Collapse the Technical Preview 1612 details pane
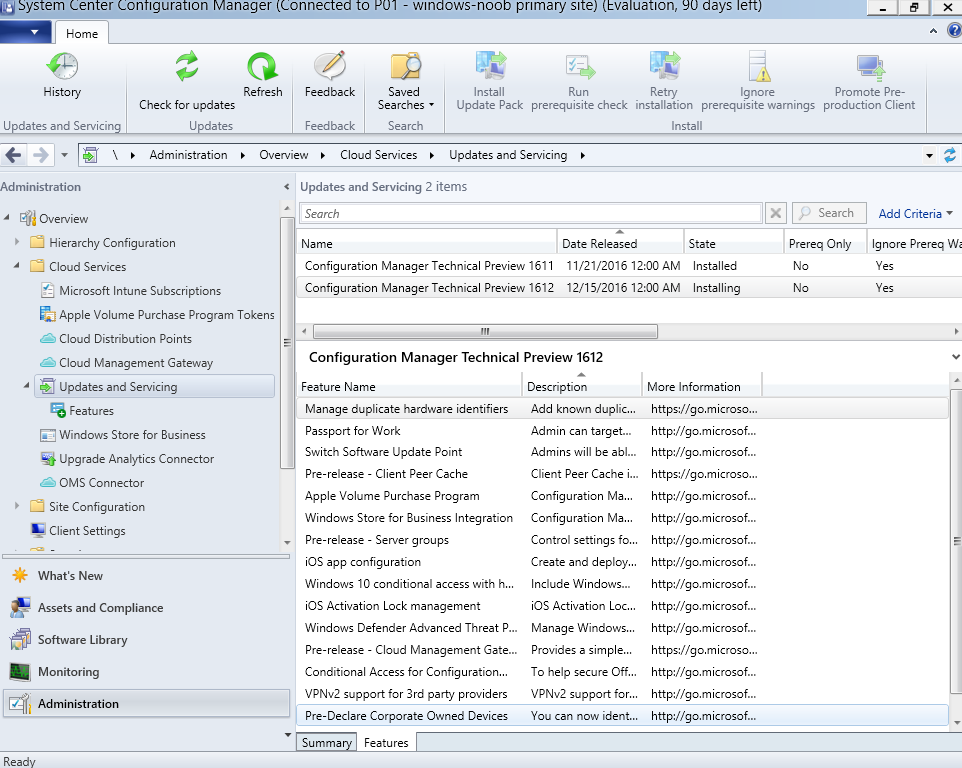 [955, 356]
